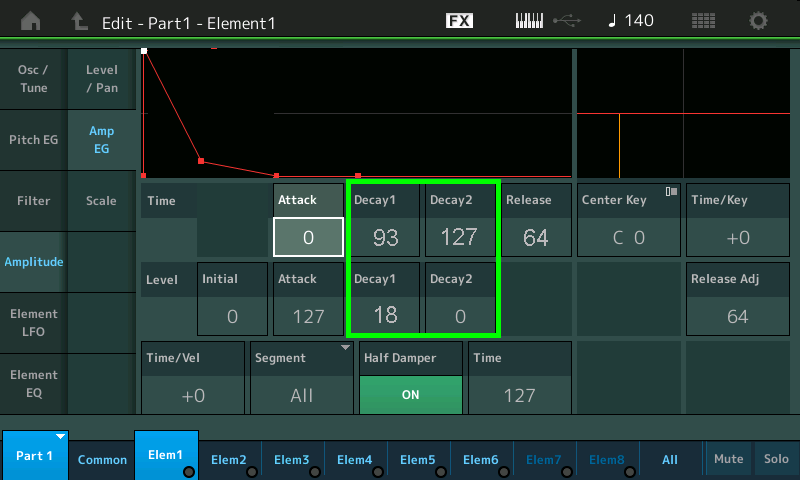Image resolution: width=800 pixels, height=480 pixels.
Task: Open the Element LFO tab
Action: tap(34, 323)
